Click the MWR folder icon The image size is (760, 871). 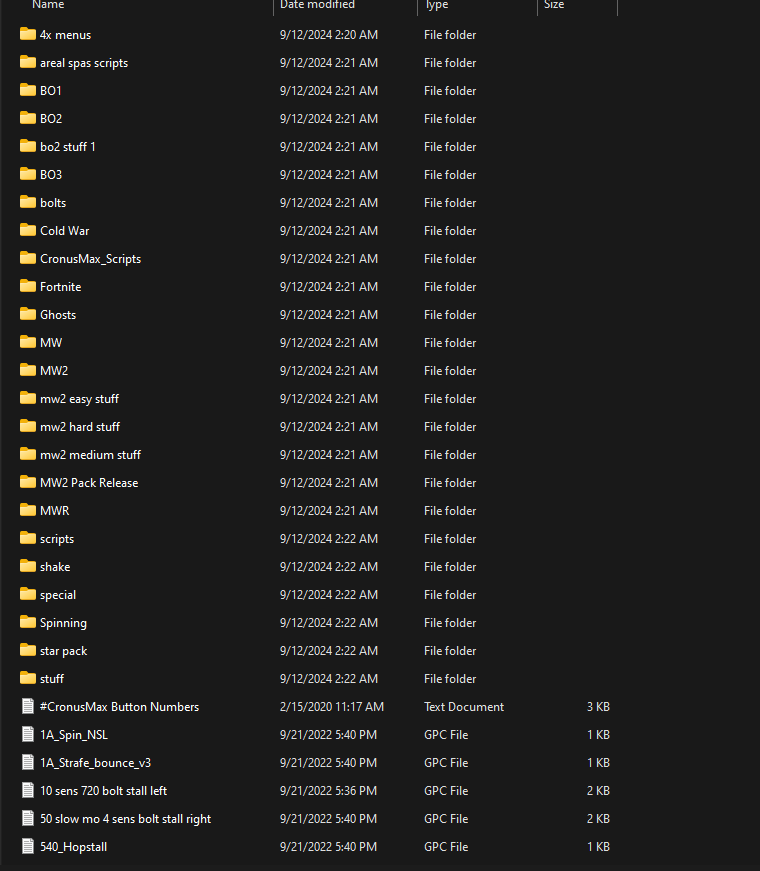tap(28, 510)
